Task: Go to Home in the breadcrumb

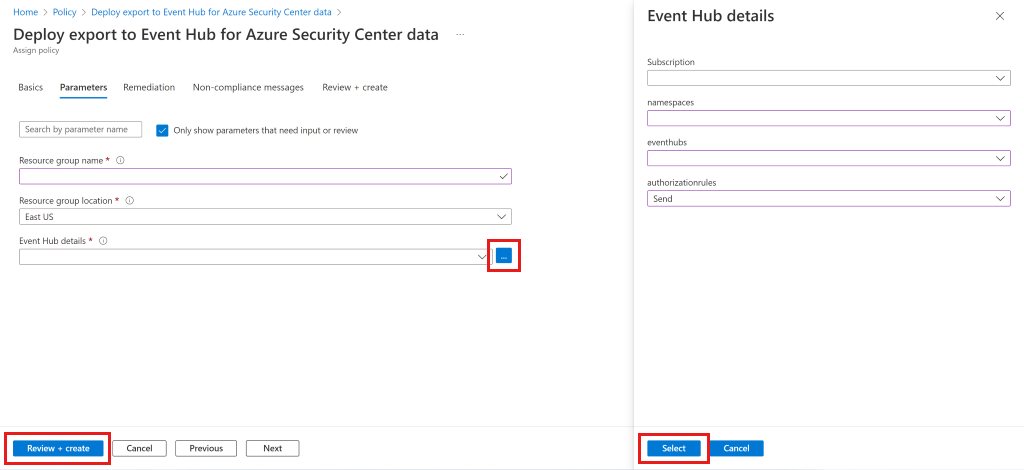Action: 25,12
